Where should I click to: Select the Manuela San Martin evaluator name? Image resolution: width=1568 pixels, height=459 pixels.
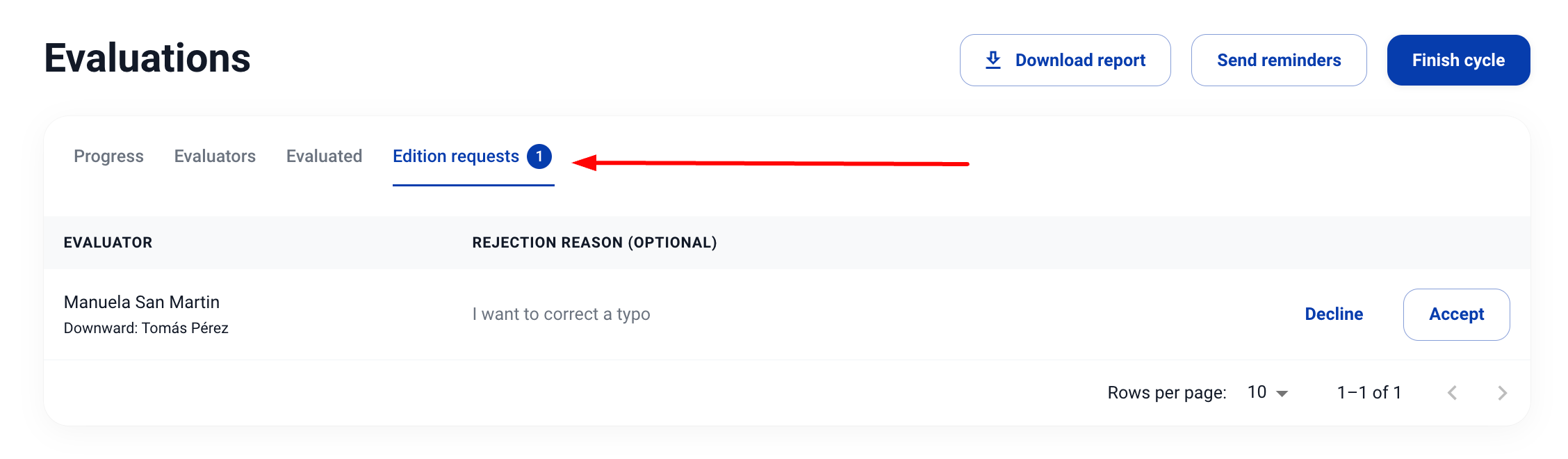pyautogui.click(x=142, y=303)
